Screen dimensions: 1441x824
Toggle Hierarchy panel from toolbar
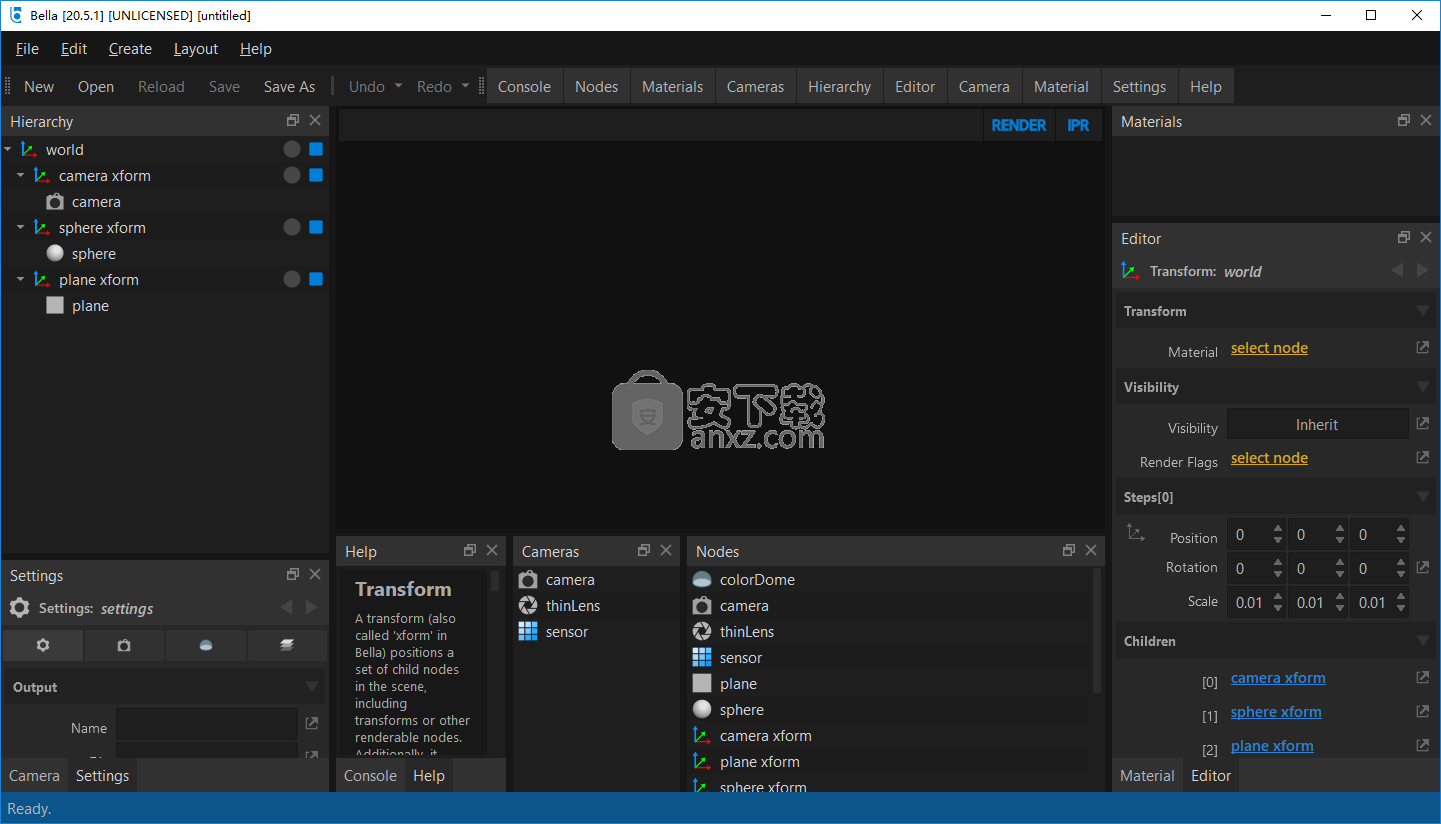click(x=839, y=87)
